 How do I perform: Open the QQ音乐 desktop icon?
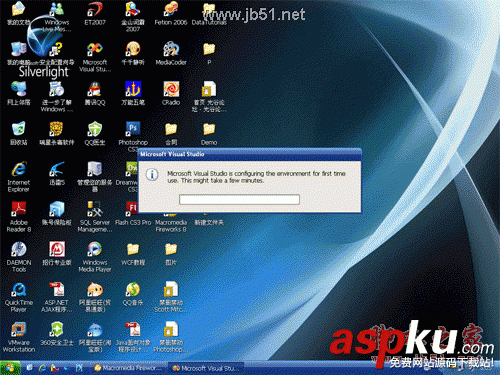point(133,289)
